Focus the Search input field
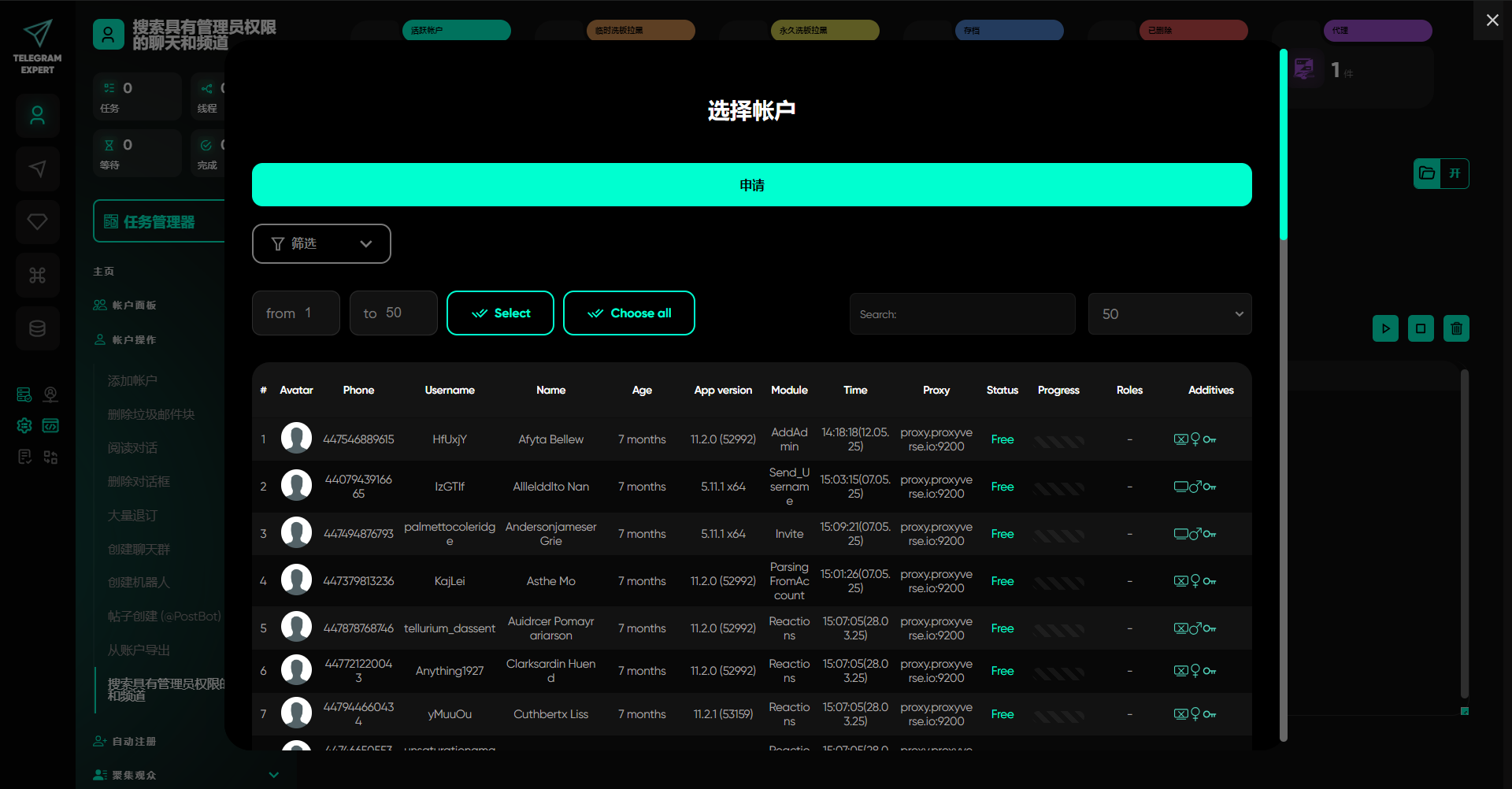The image size is (1512, 789). click(962, 314)
